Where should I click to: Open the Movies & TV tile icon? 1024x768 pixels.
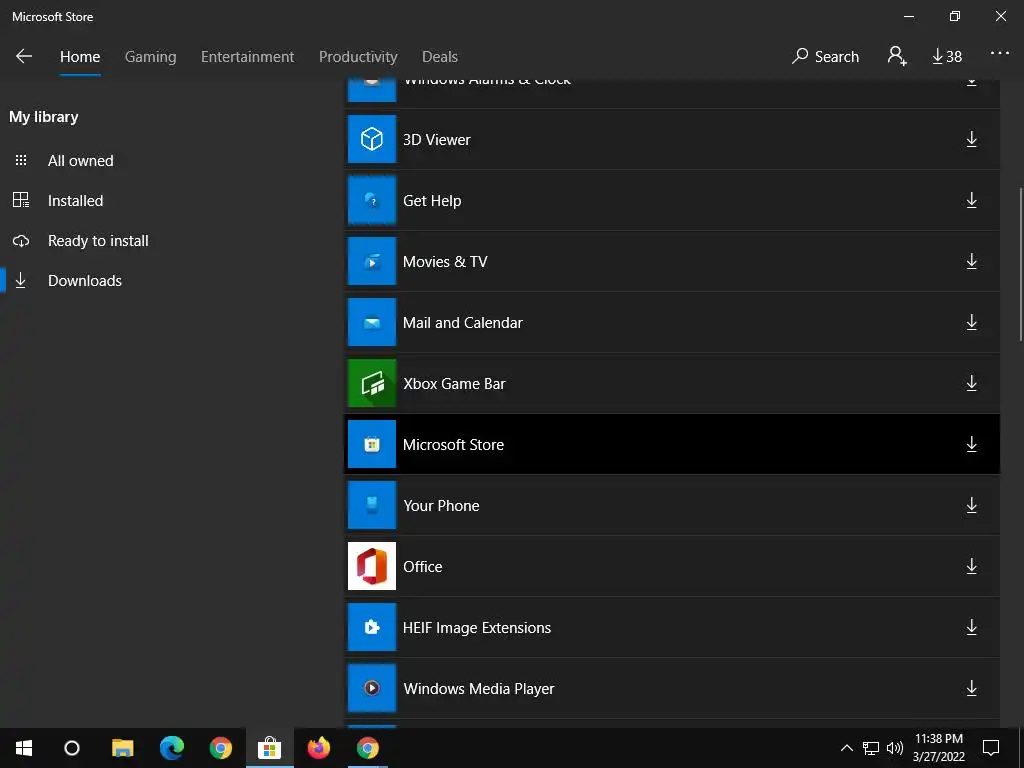pos(372,261)
